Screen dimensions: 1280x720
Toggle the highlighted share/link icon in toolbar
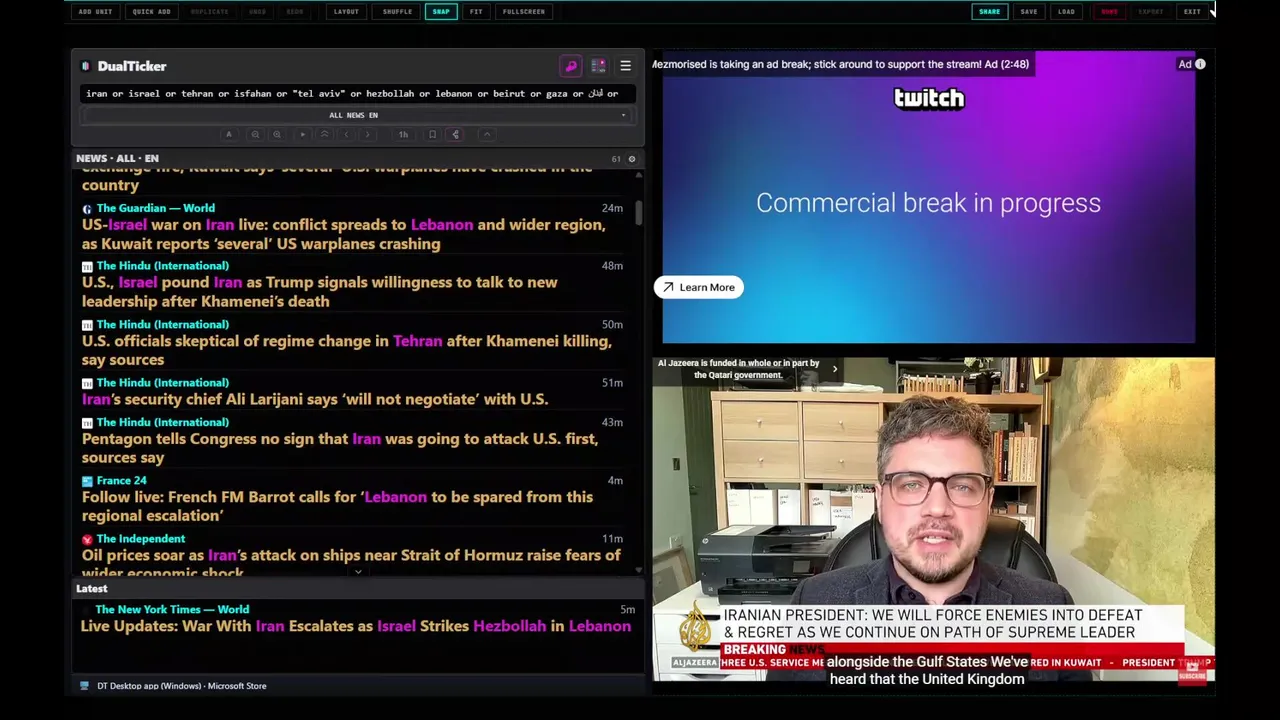(x=455, y=134)
